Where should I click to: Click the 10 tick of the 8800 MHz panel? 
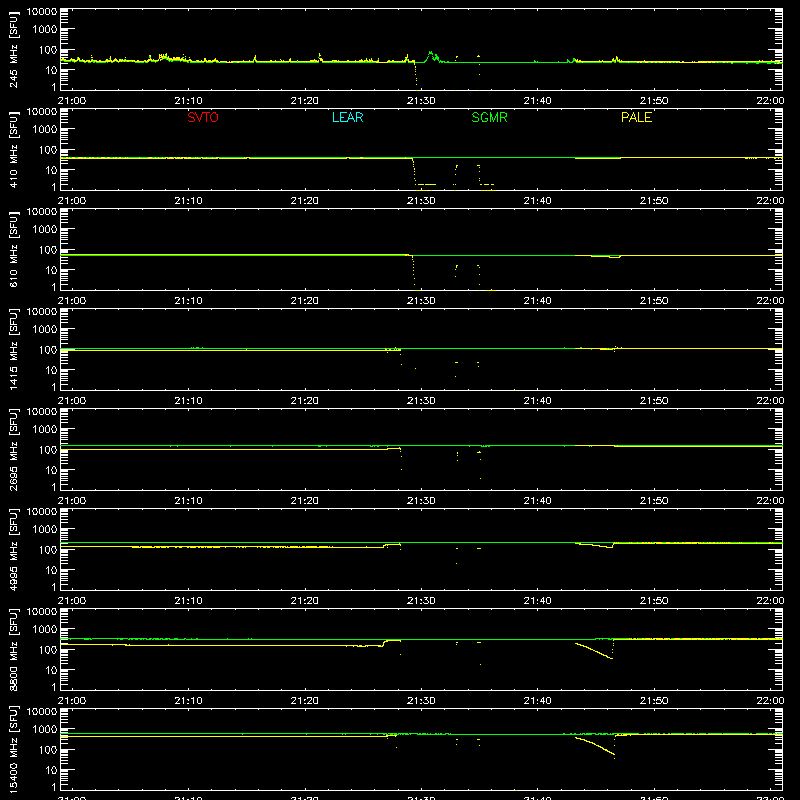point(51,670)
